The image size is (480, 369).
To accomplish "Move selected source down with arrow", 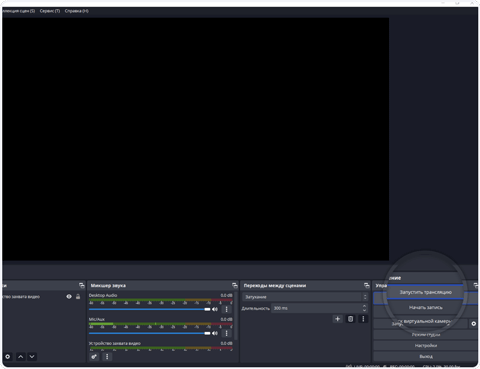I will tap(32, 357).
